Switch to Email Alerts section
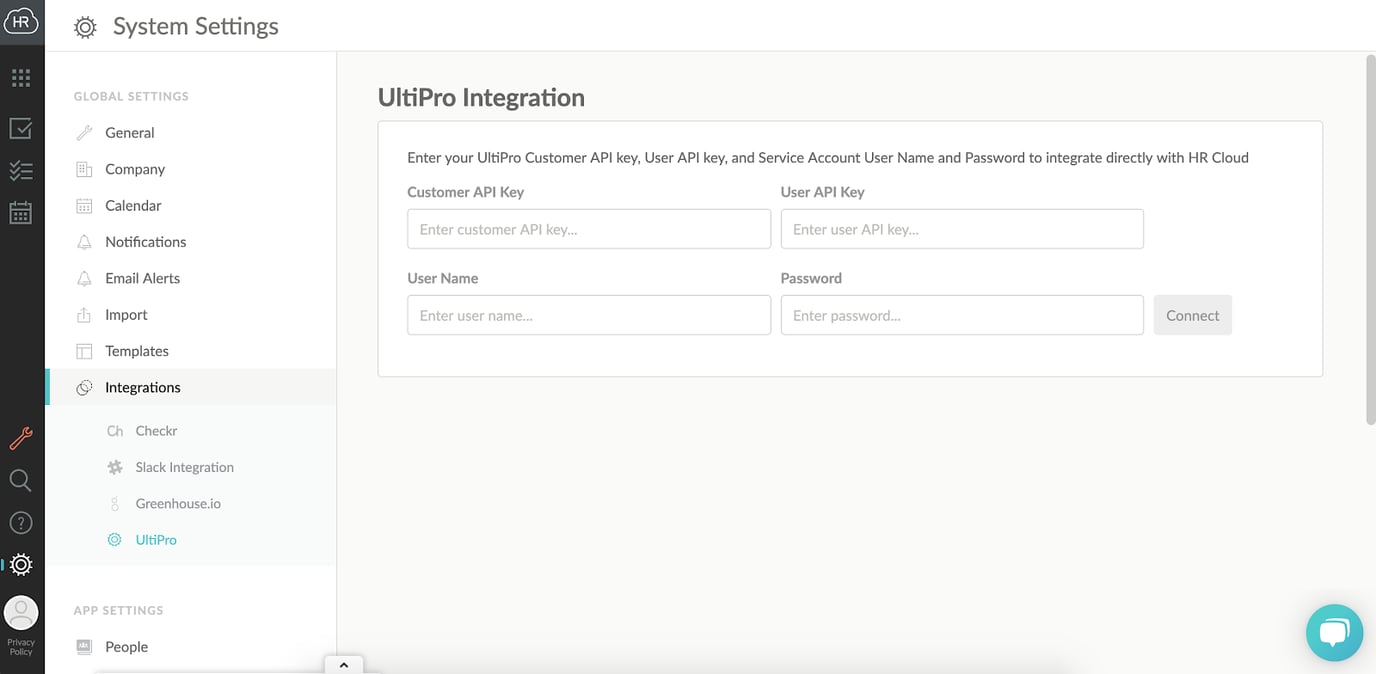Image resolution: width=1376 pixels, height=674 pixels. (x=141, y=278)
